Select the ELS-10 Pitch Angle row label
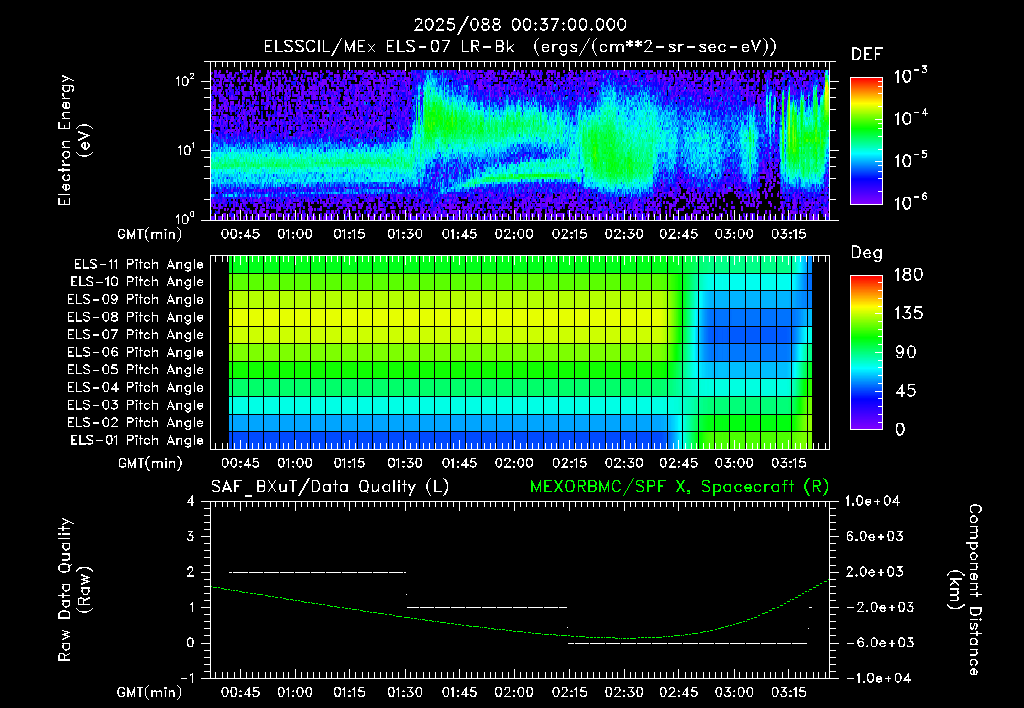The width and height of the screenshot is (1024, 708). 137,282
